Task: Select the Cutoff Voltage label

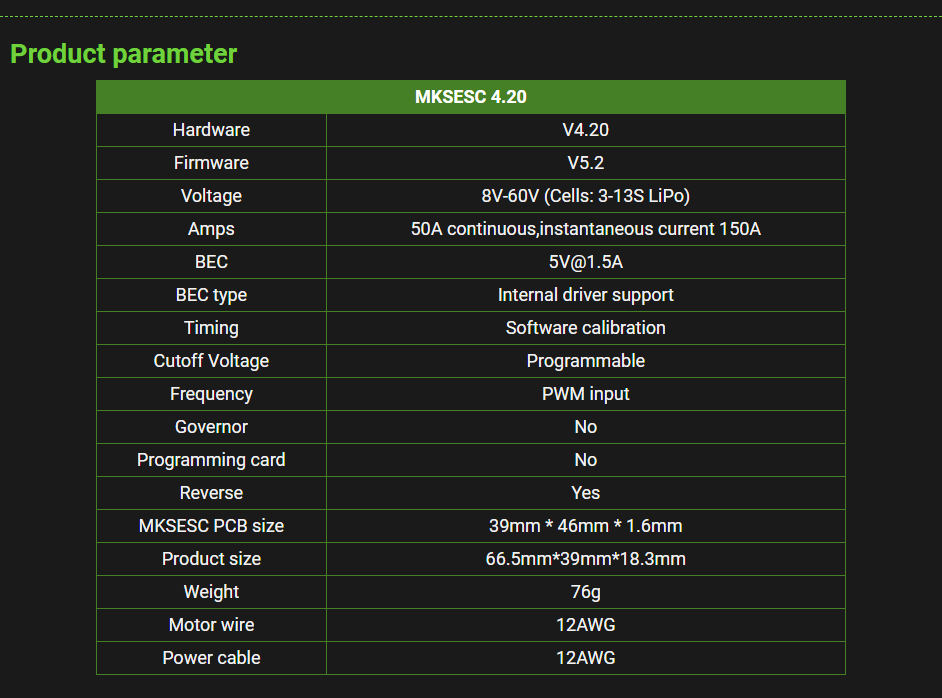Action: pyautogui.click(x=211, y=361)
